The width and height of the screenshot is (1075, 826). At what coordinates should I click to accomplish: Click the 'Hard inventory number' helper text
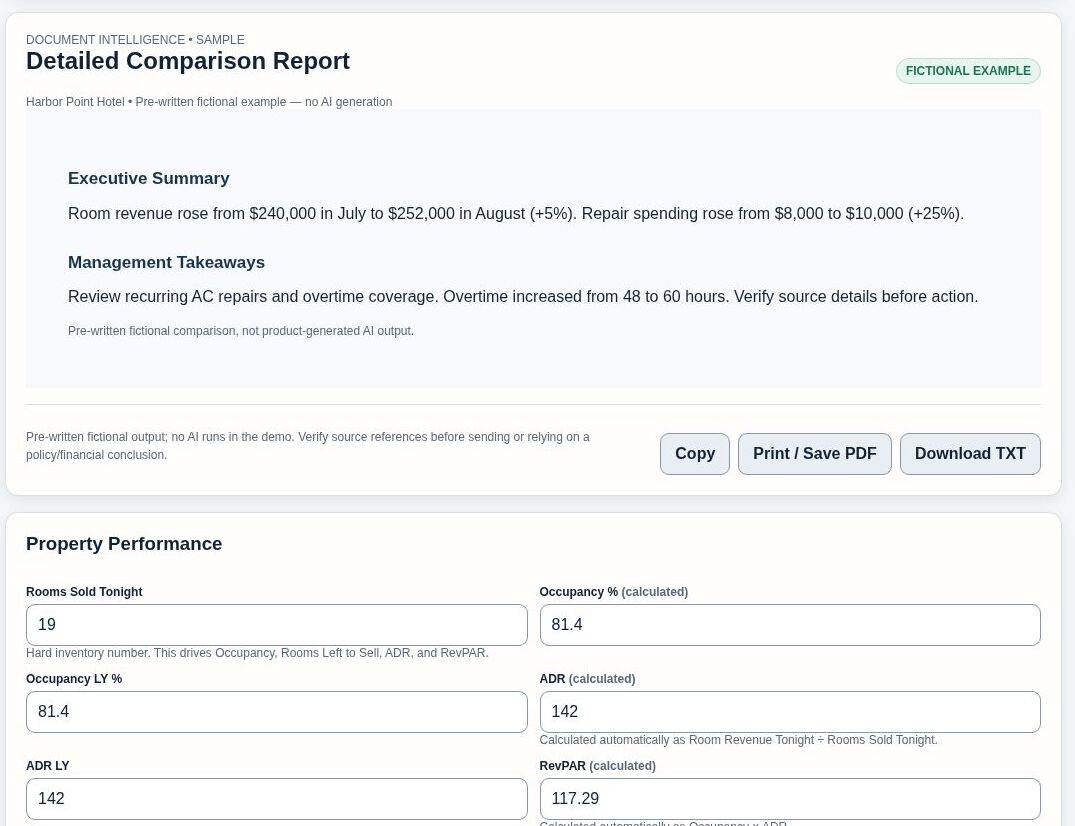tap(257, 653)
